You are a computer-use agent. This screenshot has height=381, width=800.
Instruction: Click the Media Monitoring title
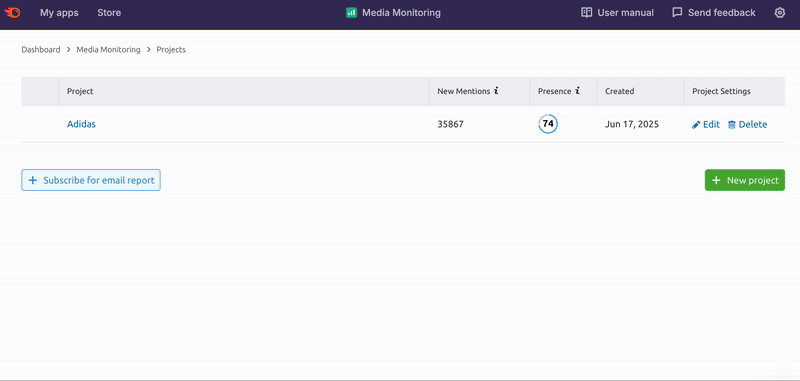[401, 13]
